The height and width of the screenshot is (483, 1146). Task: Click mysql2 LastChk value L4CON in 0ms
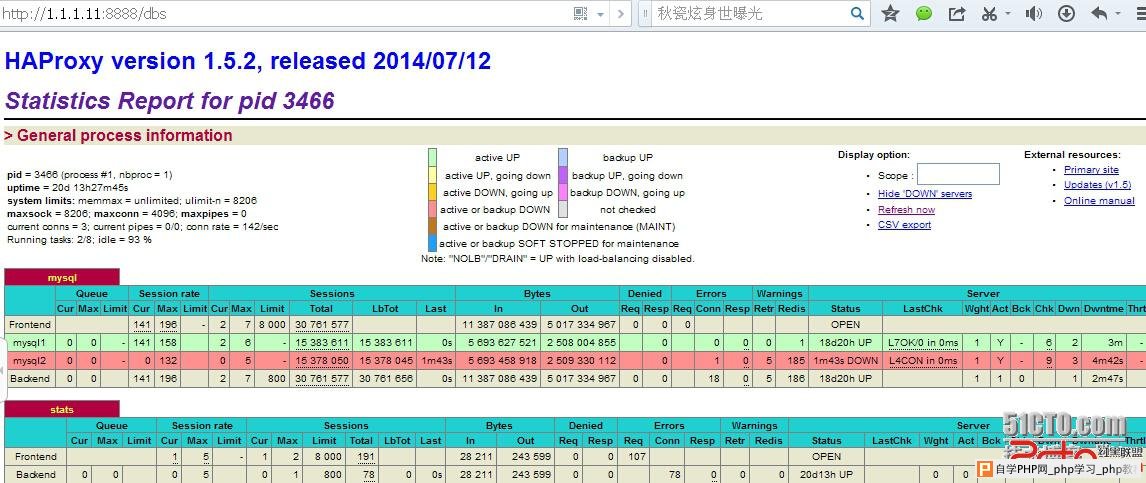point(922,360)
